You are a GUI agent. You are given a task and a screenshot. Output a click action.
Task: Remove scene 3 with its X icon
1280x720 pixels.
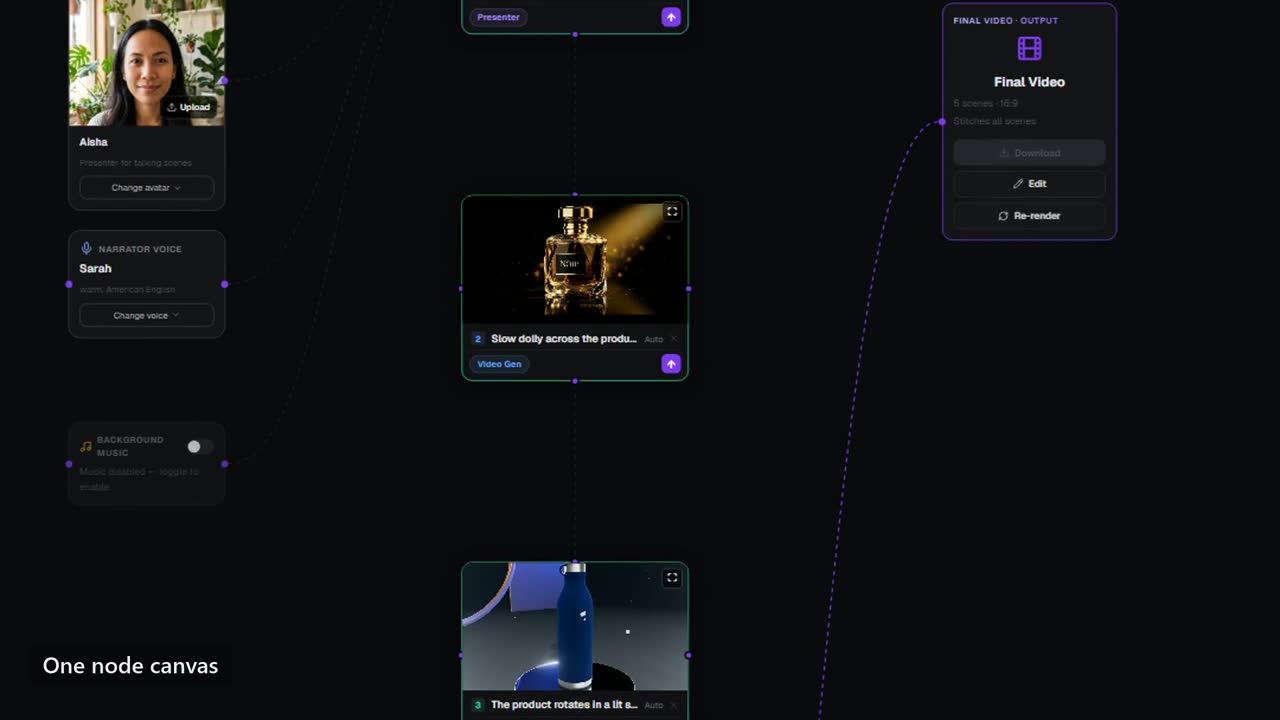[x=673, y=705]
